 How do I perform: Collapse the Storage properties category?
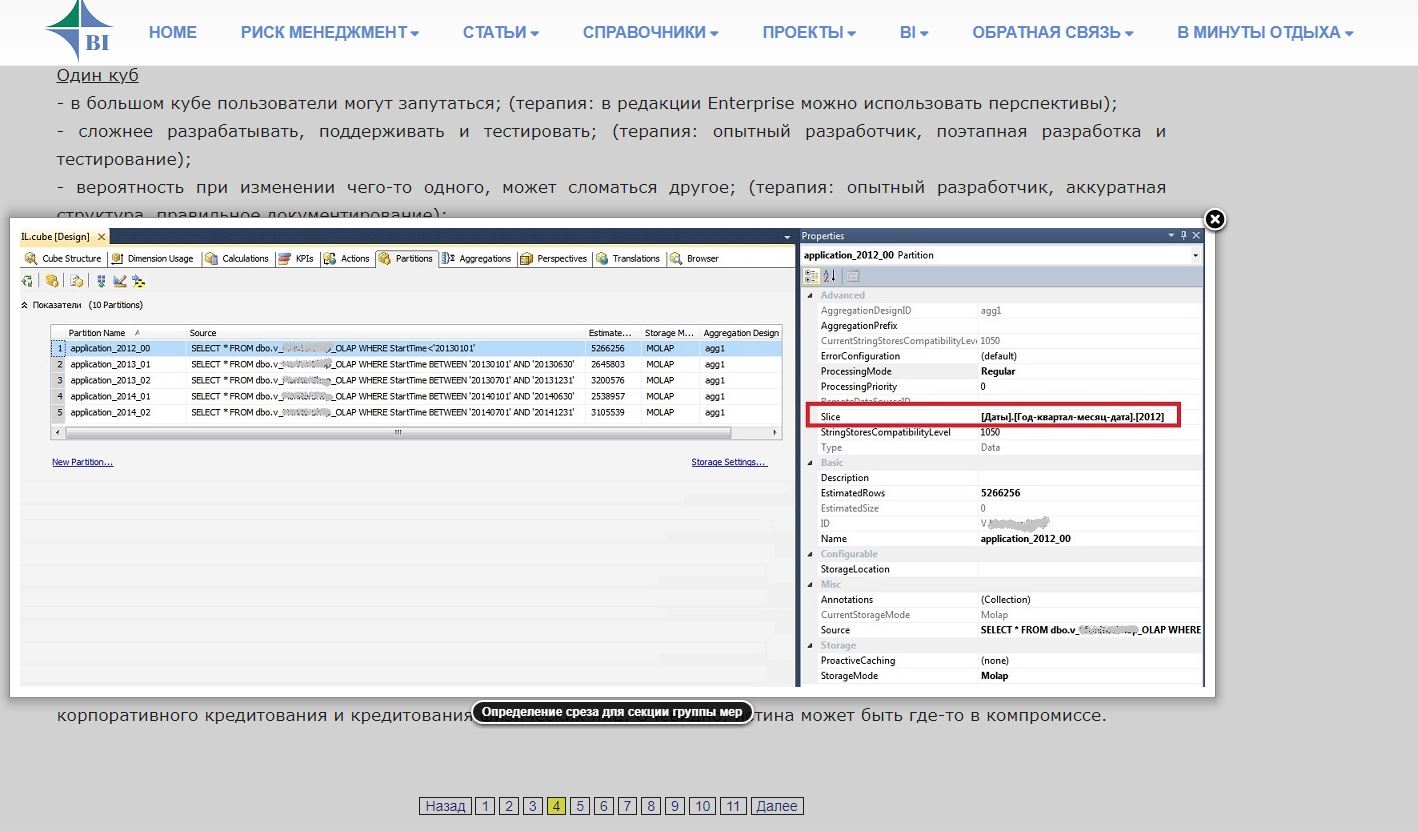[x=810, y=645]
